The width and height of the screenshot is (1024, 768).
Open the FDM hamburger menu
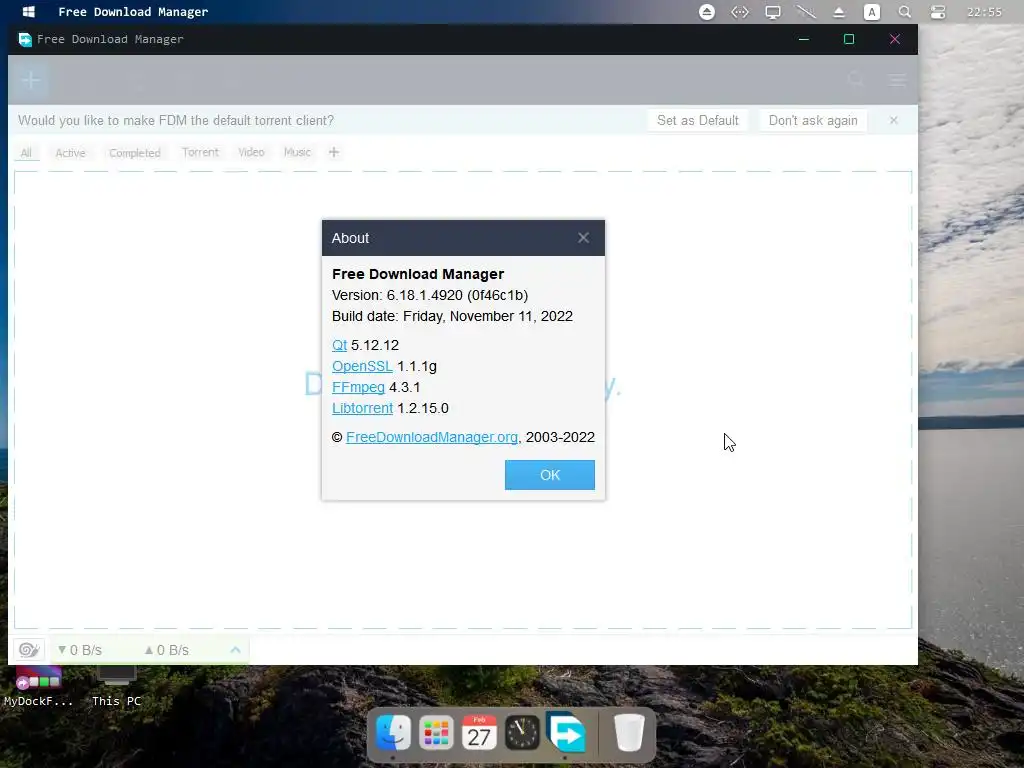[897, 80]
